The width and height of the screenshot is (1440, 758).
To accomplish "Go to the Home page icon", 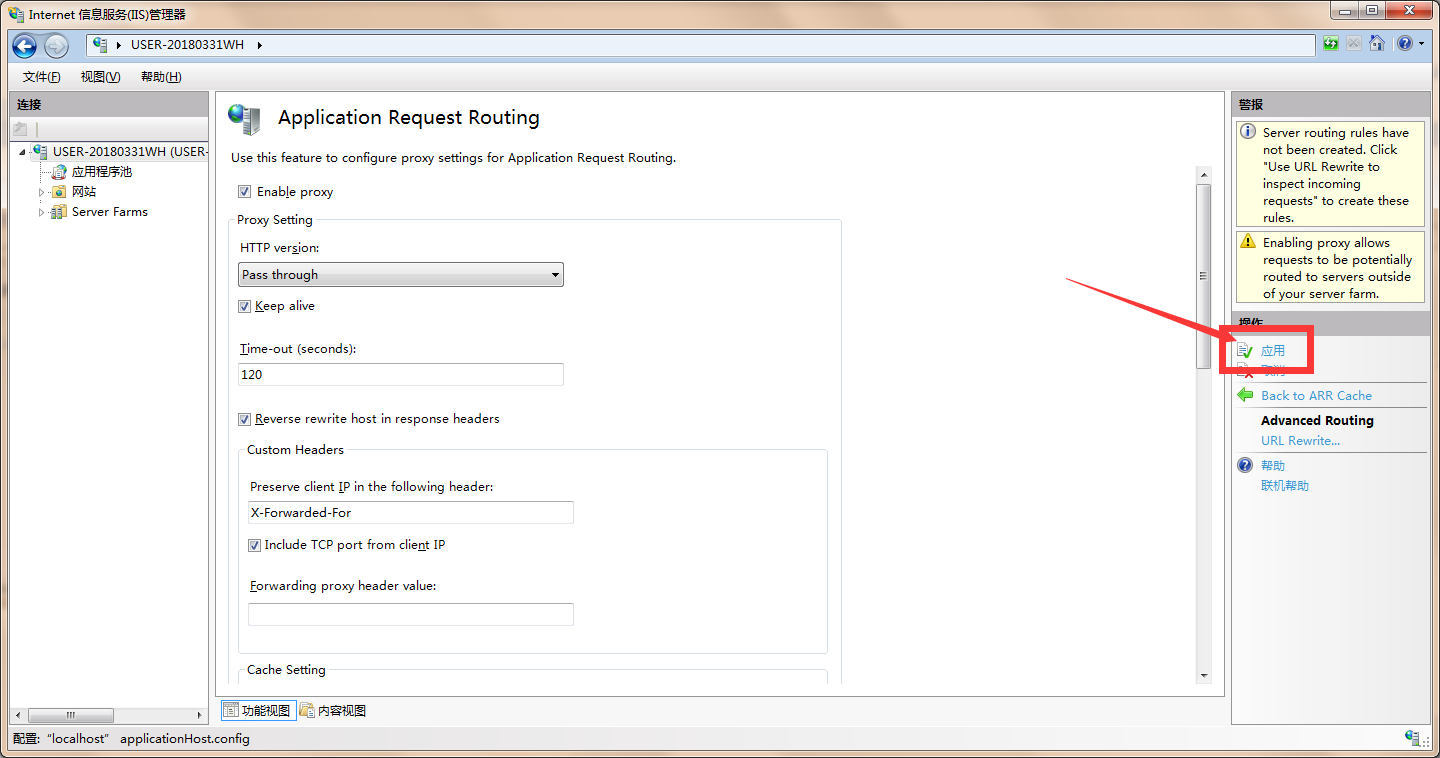I will [1377, 44].
